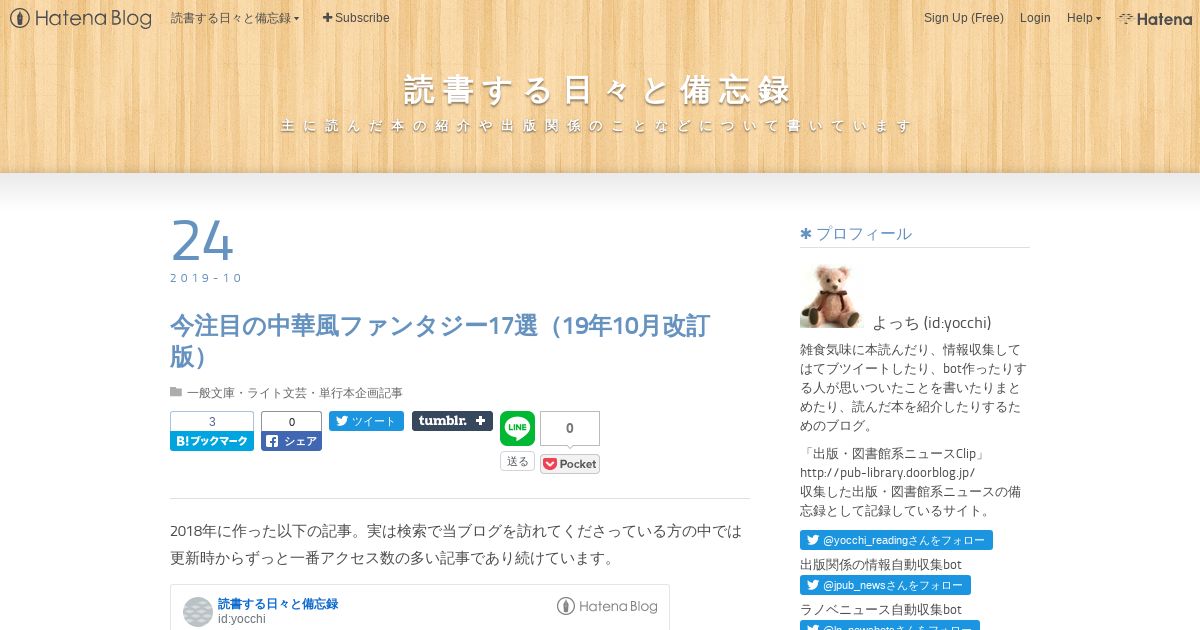Open category 一般文庫・ライト文芸・単行本企画記事

pos(294,393)
